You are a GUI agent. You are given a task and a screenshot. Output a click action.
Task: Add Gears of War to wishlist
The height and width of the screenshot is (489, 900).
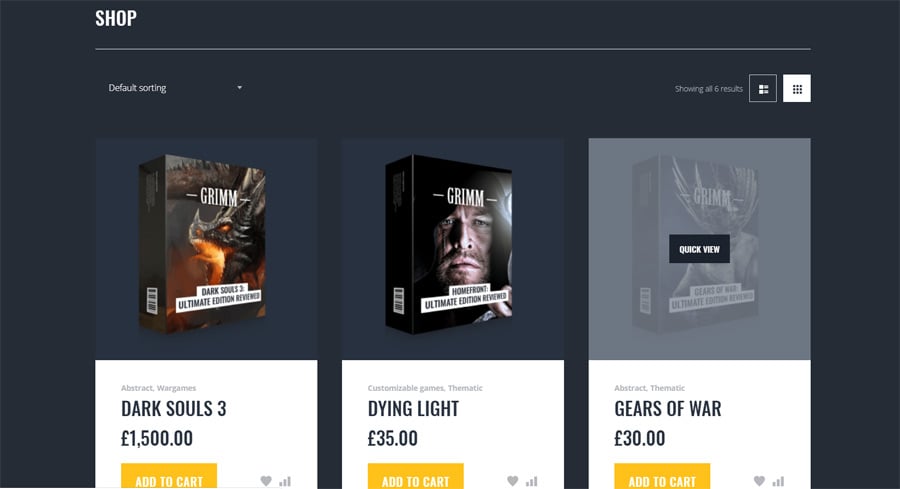[x=759, y=481]
